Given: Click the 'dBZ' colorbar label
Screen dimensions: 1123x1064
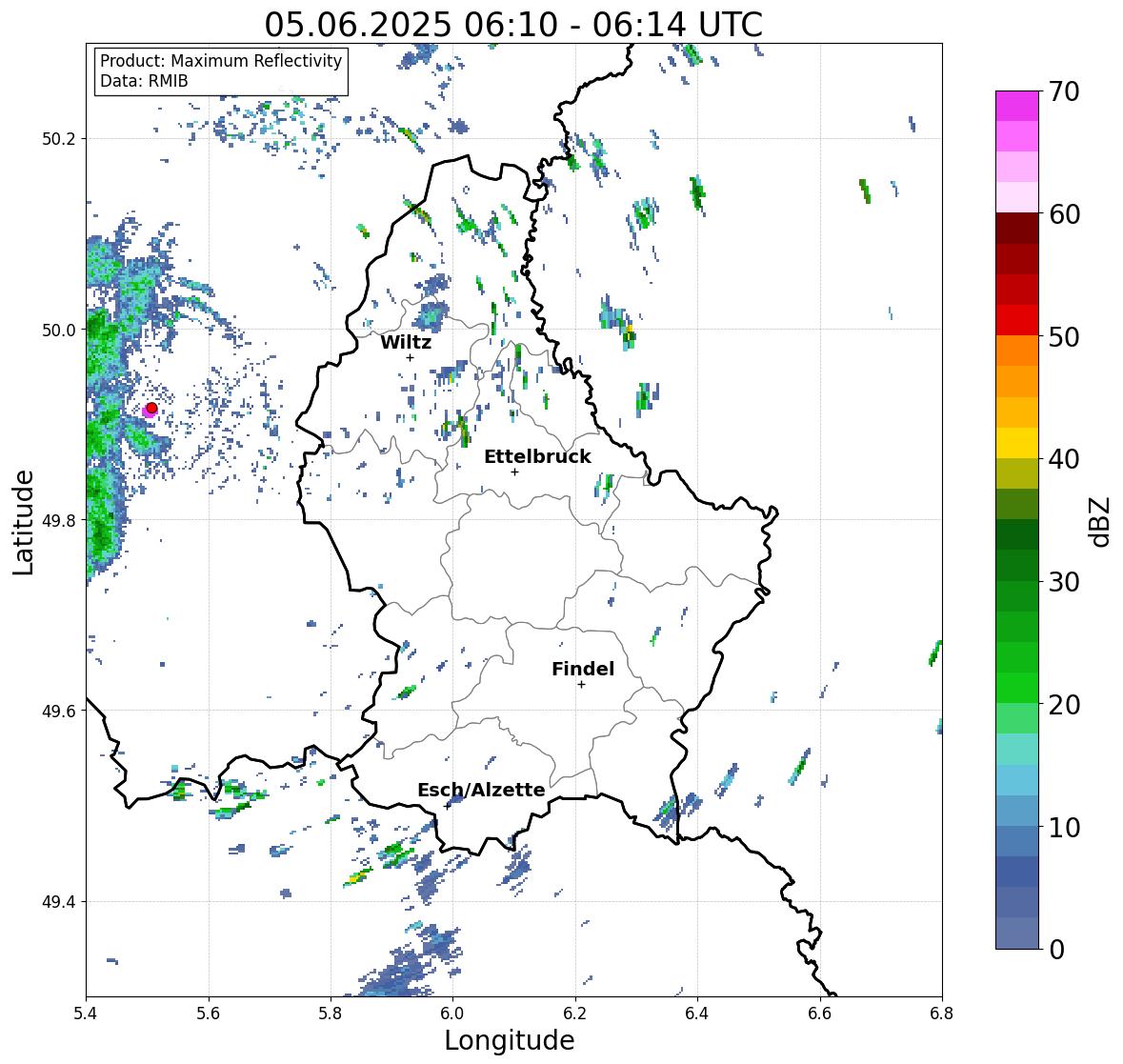Looking at the screenshot, I should coord(1101,521).
